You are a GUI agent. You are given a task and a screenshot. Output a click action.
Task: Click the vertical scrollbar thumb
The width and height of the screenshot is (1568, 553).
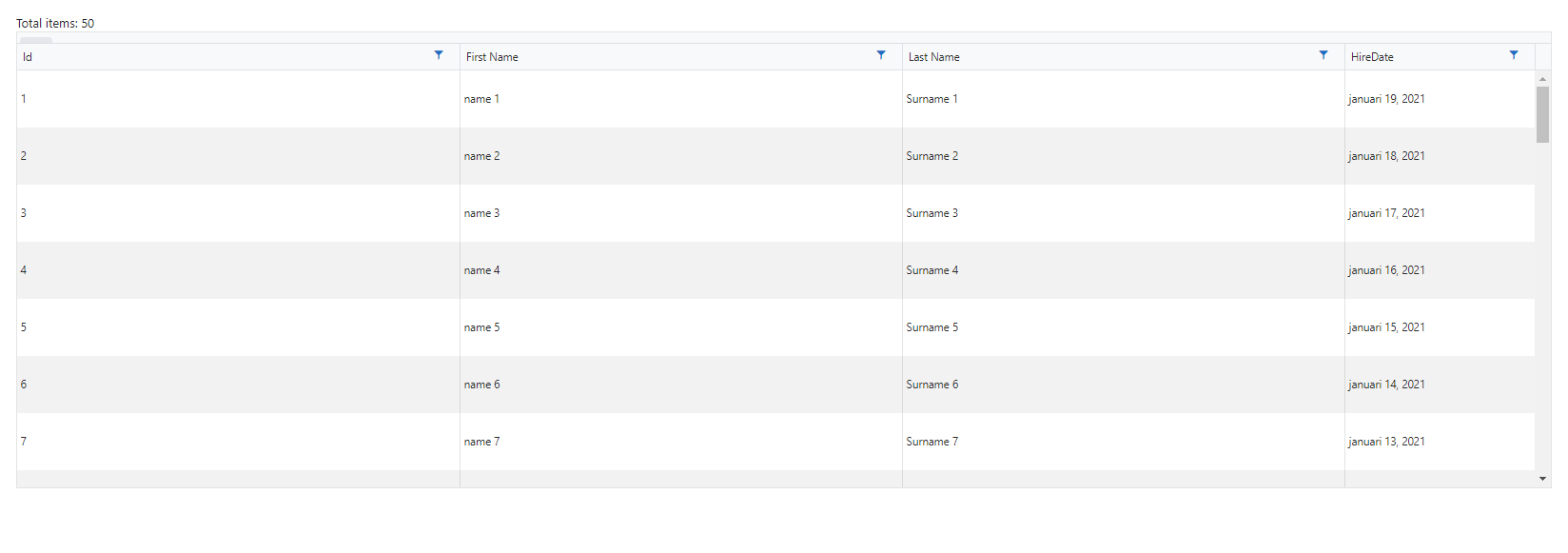(x=1542, y=114)
